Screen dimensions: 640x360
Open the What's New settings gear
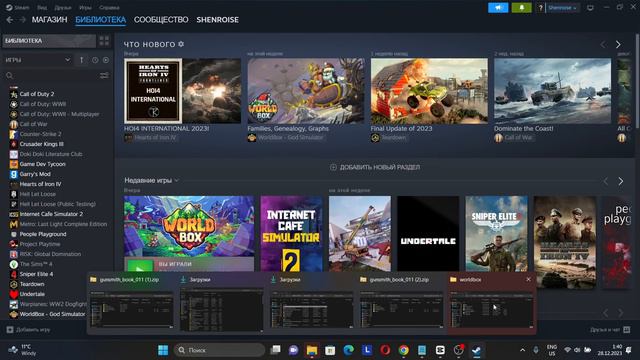[181, 44]
